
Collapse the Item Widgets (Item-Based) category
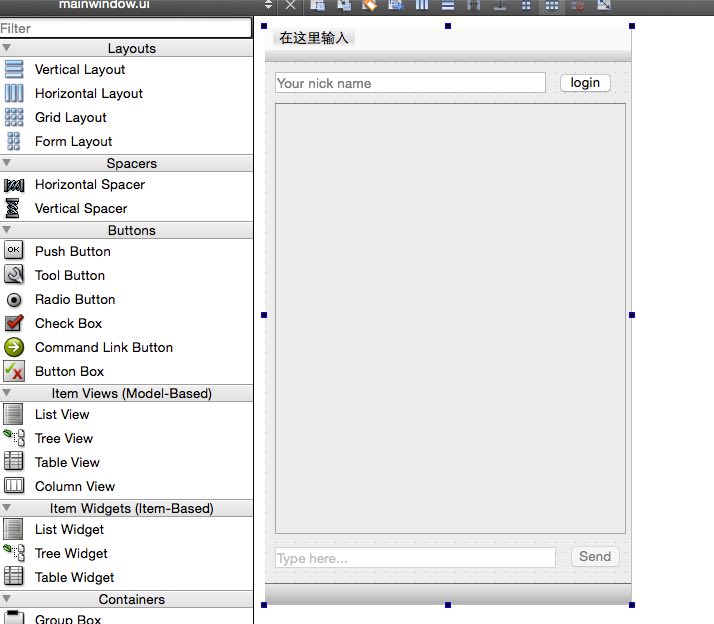click(6, 507)
